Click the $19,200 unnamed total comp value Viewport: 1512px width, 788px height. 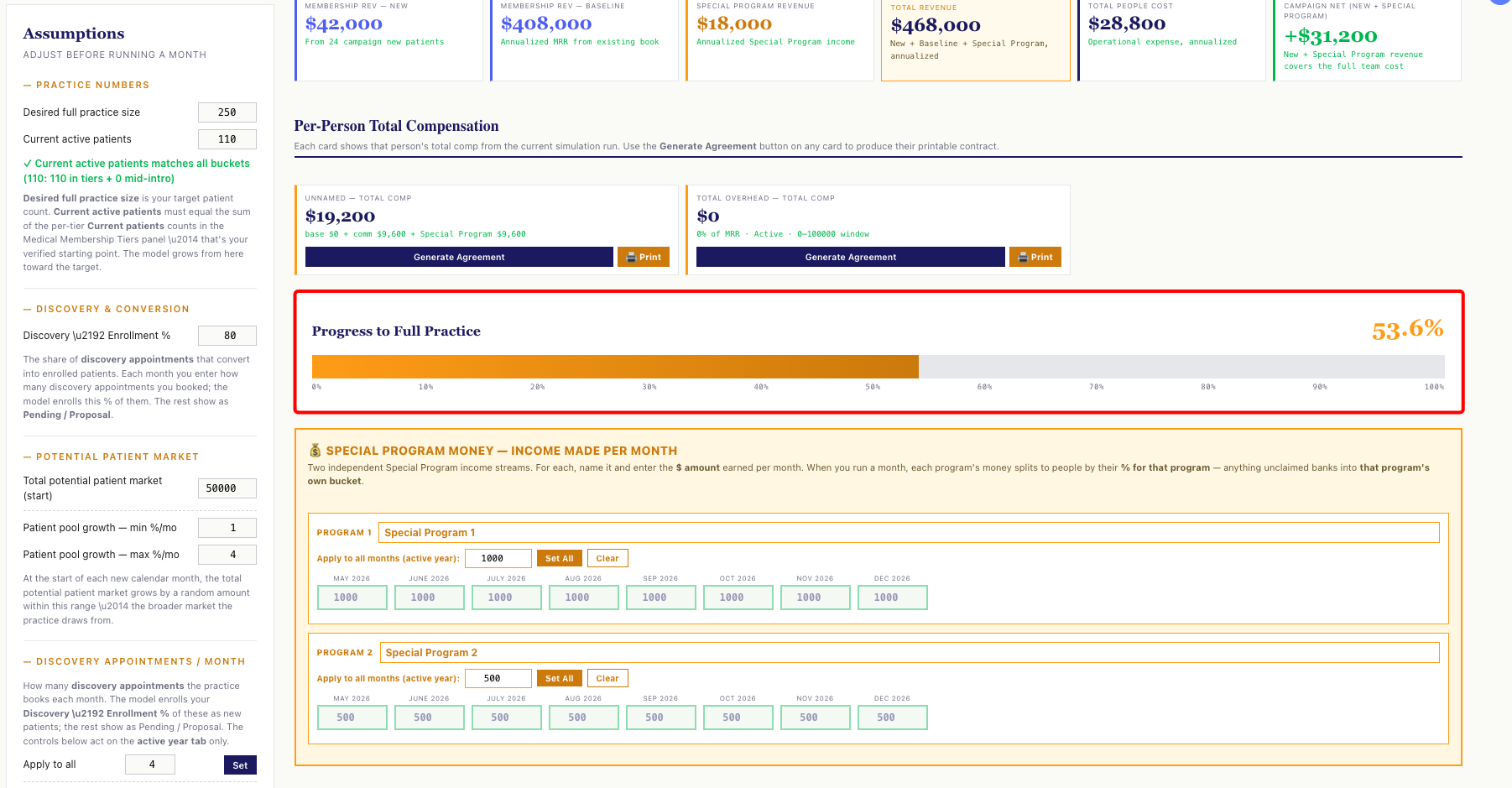[x=340, y=217]
